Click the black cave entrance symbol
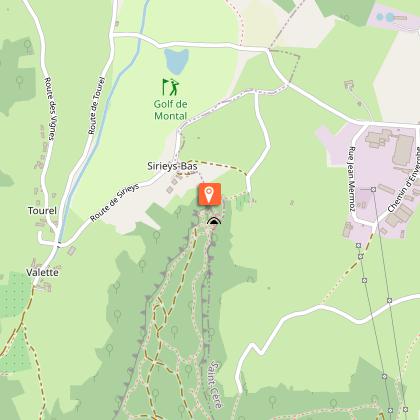The image size is (420, 420). [214, 221]
